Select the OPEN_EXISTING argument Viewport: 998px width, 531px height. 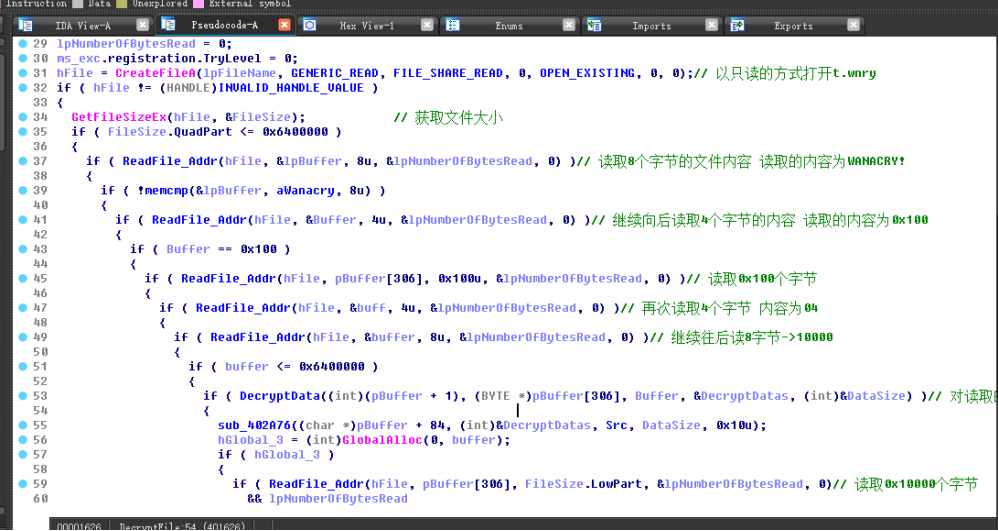(587, 73)
